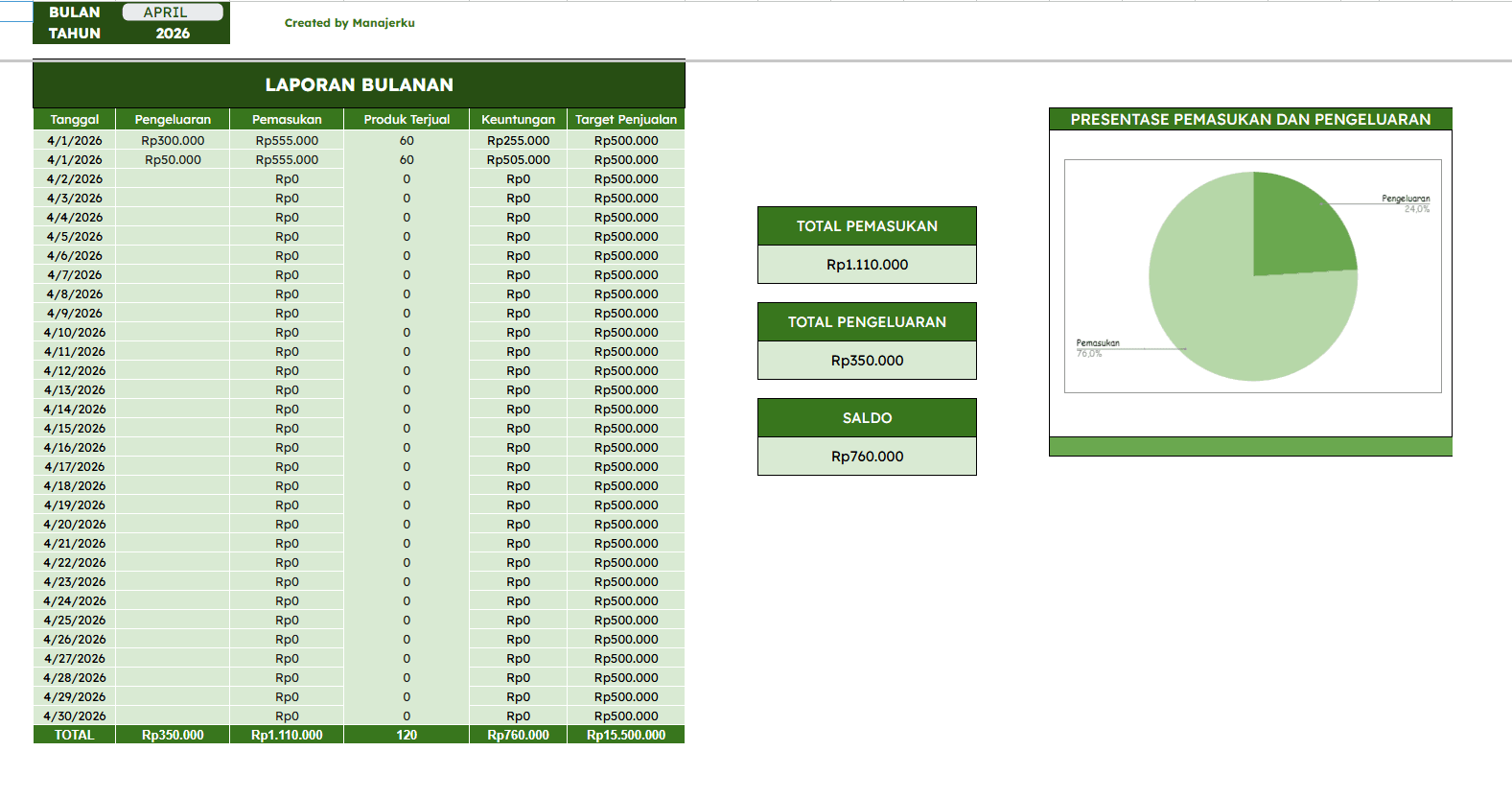The image size is (1512, 798).
Task: Select total Keuntungan Rp760.000 in table footer
Action: tap(518, 735)
